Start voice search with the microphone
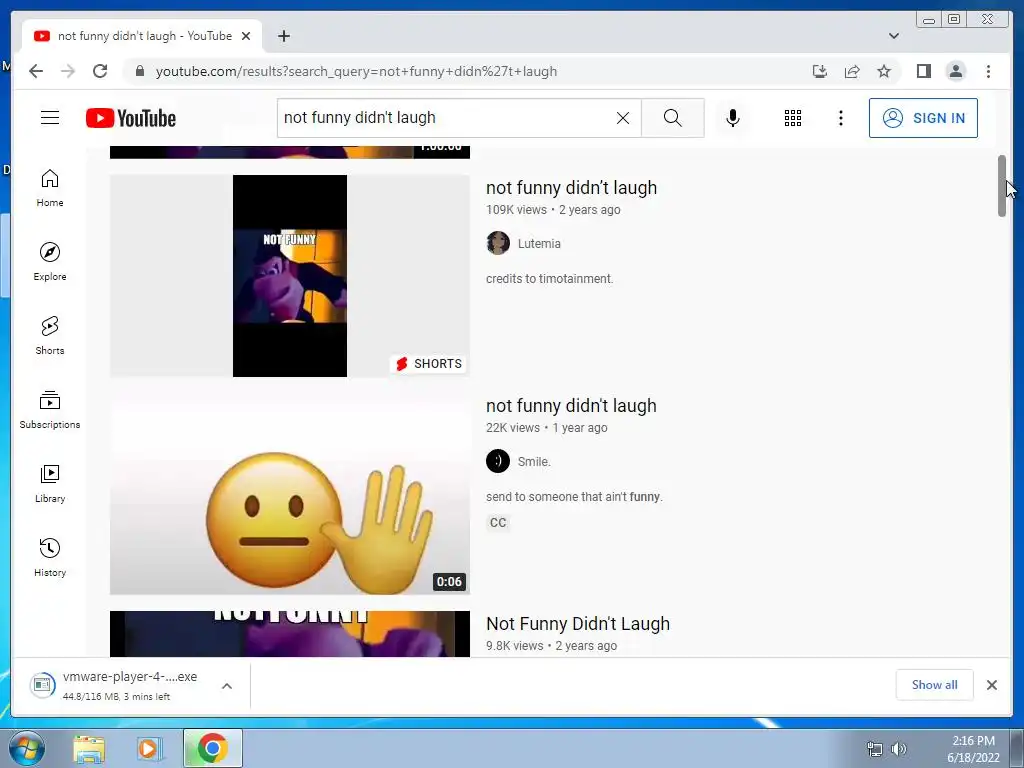Image resolution: width=1024 pixels, height=768 pixels. coord(733,118)
